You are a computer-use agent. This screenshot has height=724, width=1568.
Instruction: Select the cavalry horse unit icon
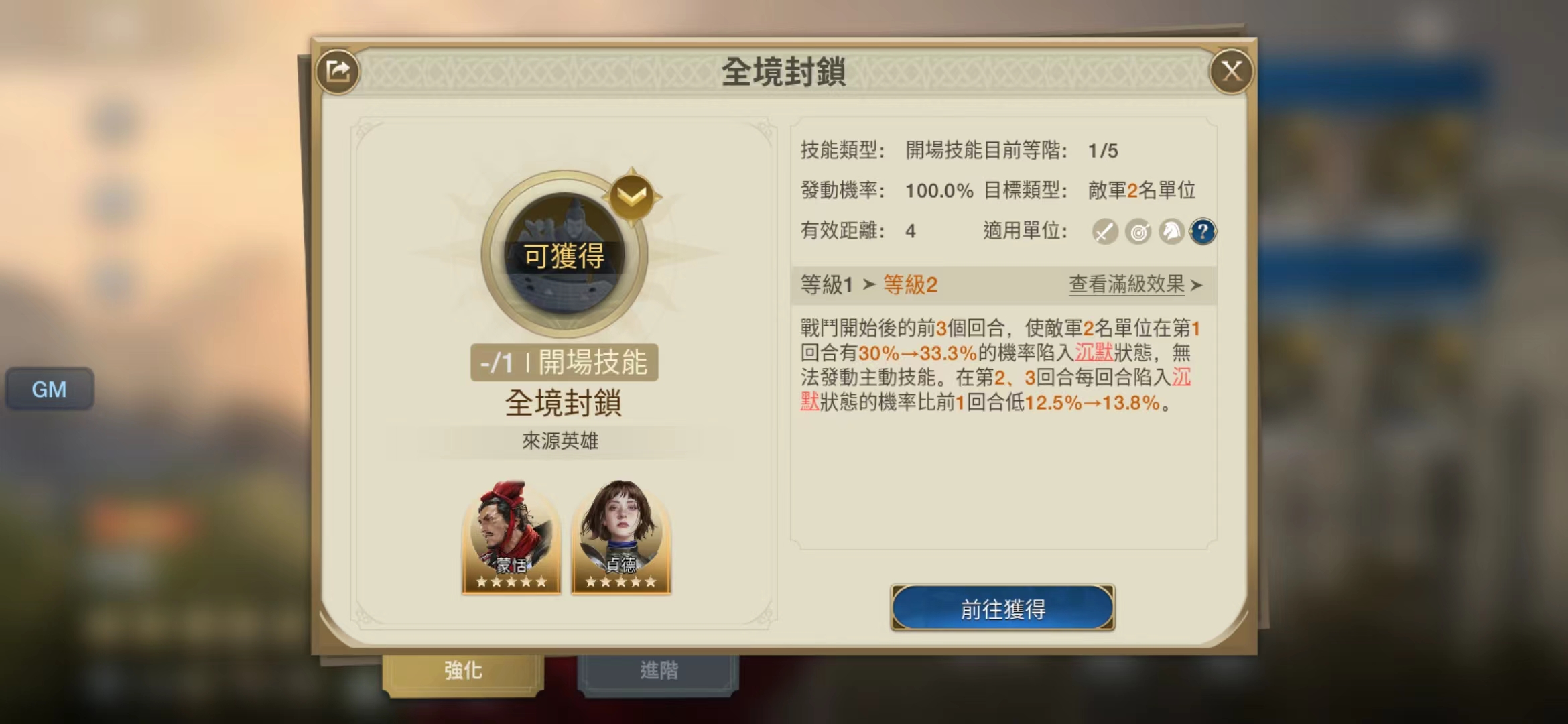1171,232
